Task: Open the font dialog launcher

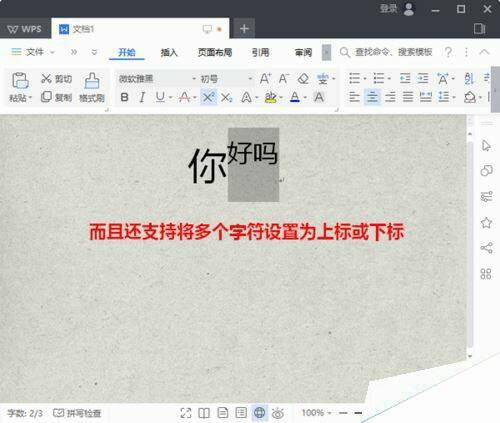Action: pyautogui.click(x=336, y=109)
